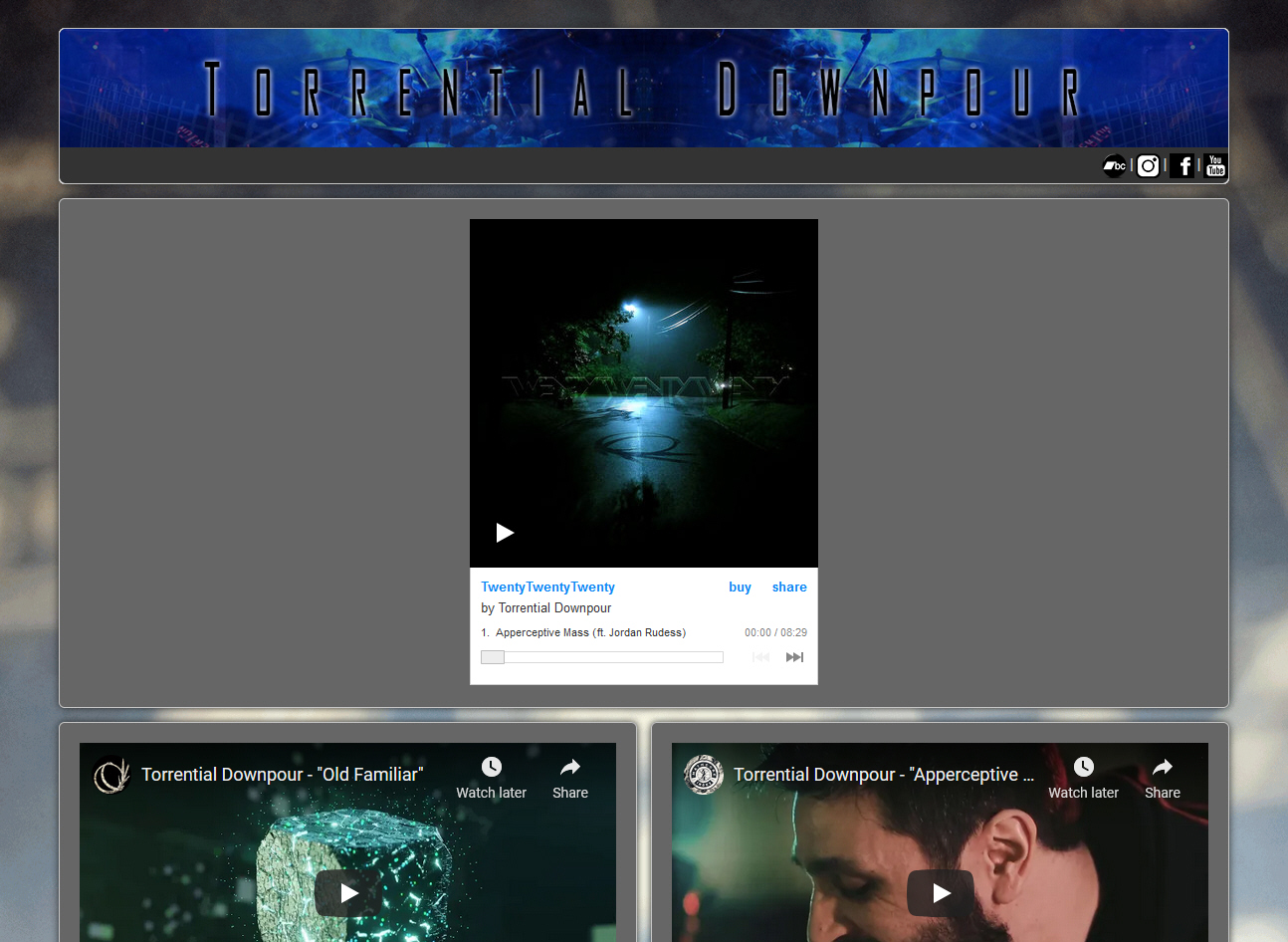Open Old Familiar video channel avatar
The height and width of the screenshot is (942, 1288).
111,775
